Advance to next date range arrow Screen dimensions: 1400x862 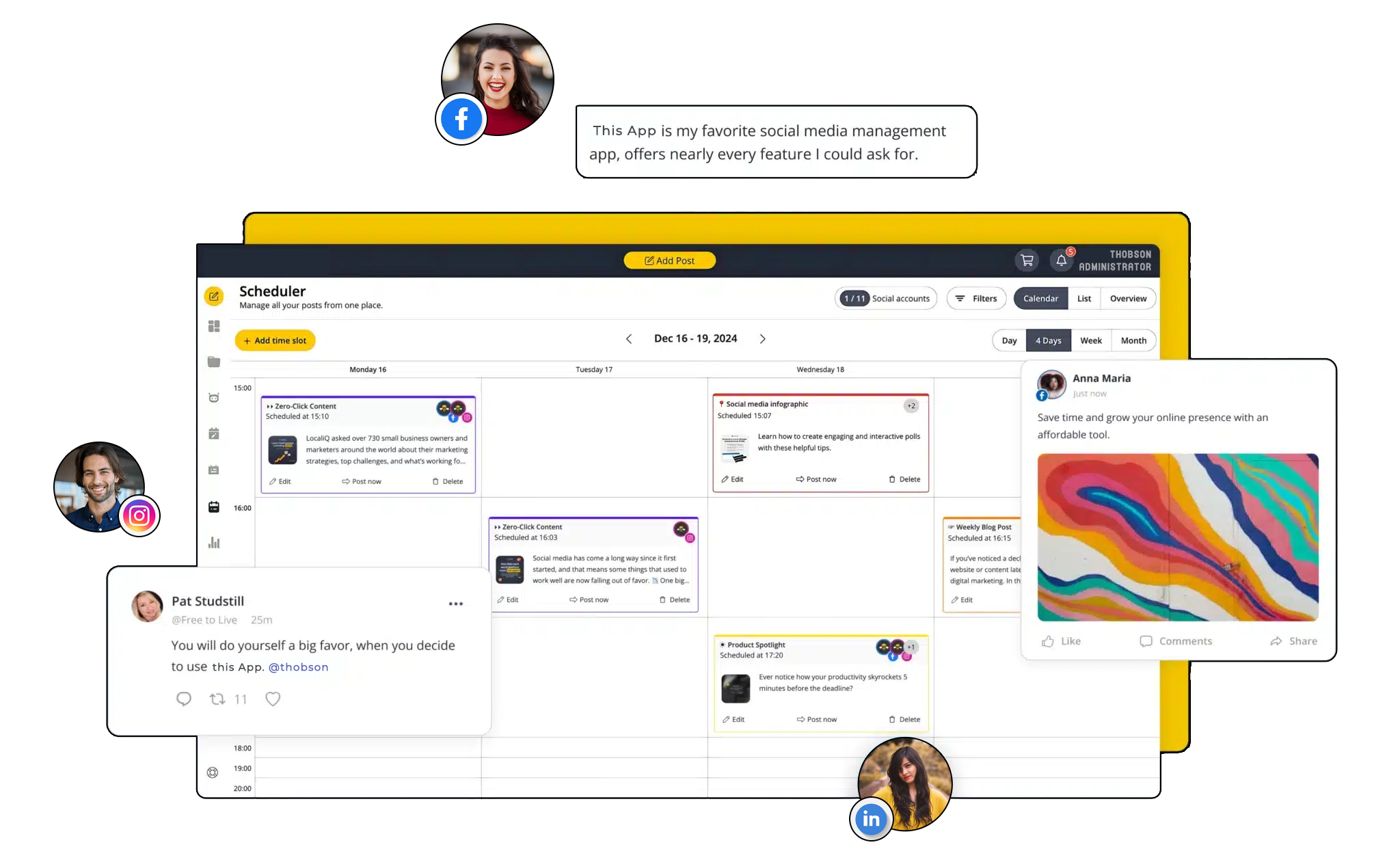(x=763, y=339)
